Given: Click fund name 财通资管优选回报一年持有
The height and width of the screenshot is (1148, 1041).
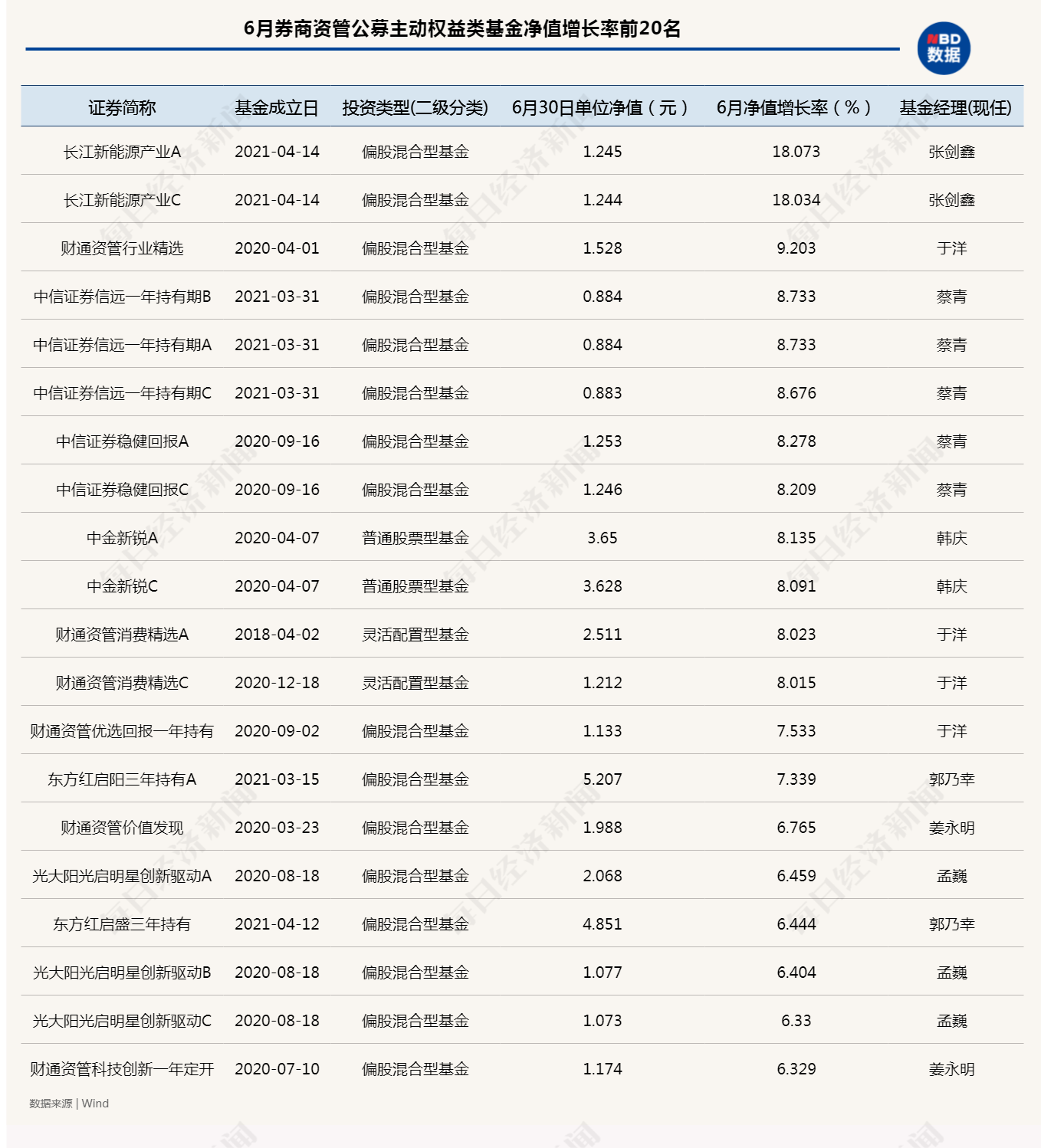Looking at the screenshot, I should click(x=122, y=731).
